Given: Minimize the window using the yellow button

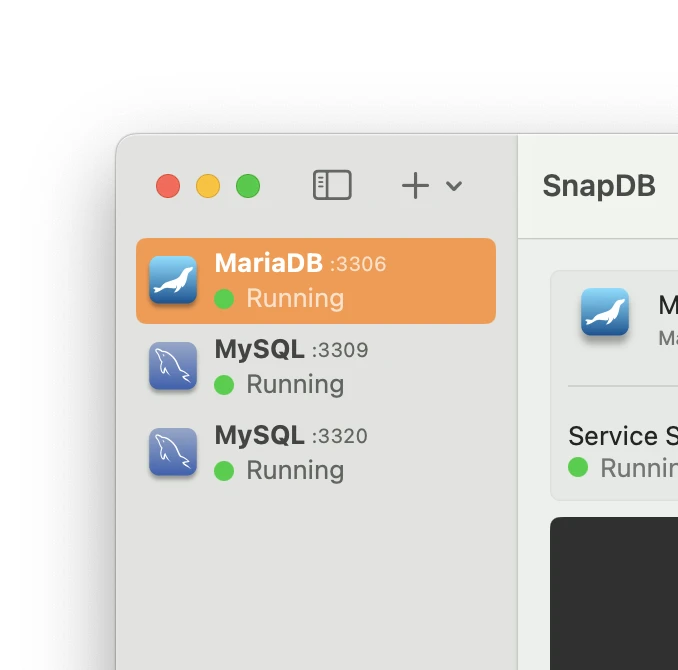Looking at the screenshot, I should pos(208,186).
